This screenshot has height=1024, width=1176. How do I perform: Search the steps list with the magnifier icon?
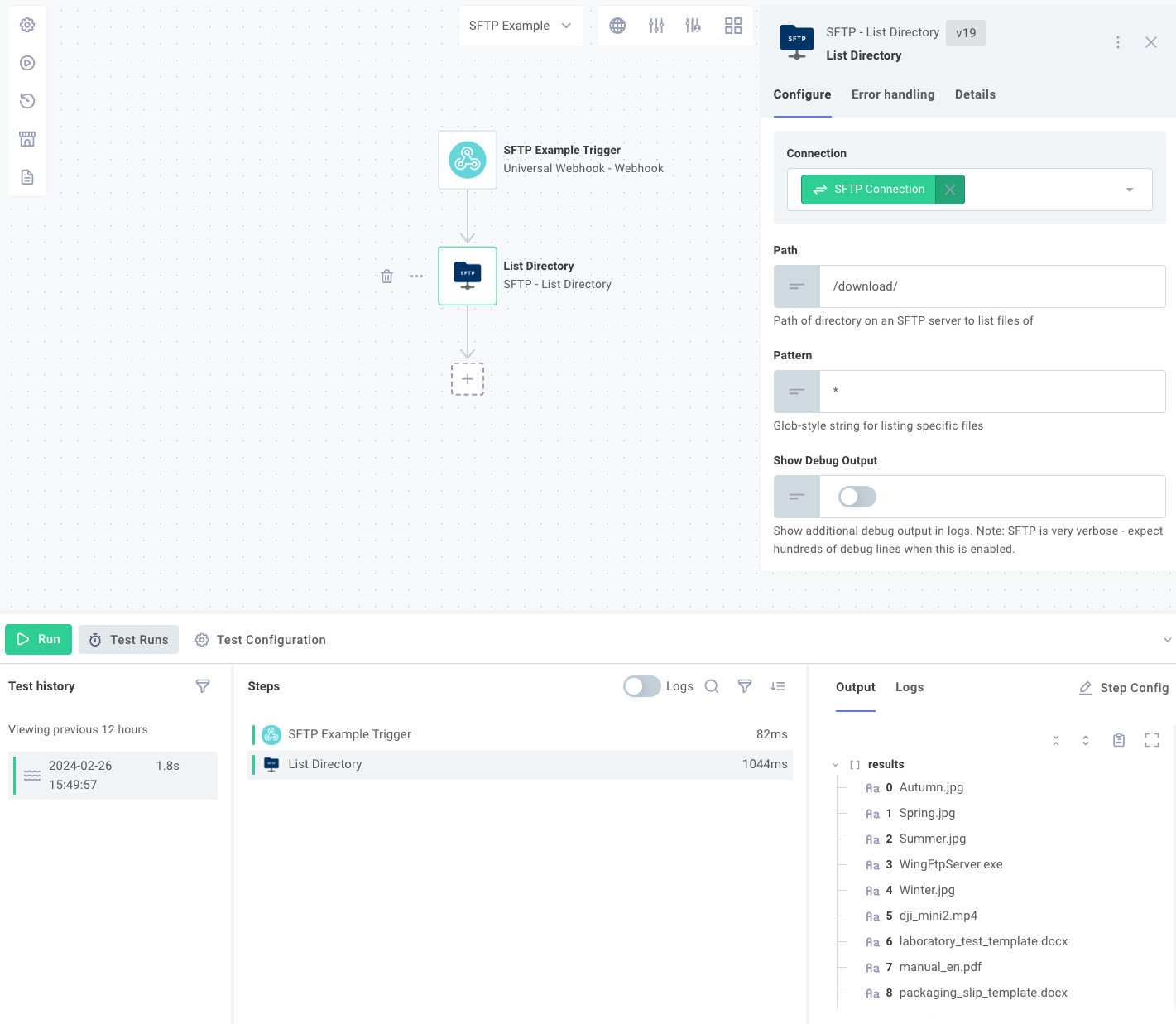711,686
